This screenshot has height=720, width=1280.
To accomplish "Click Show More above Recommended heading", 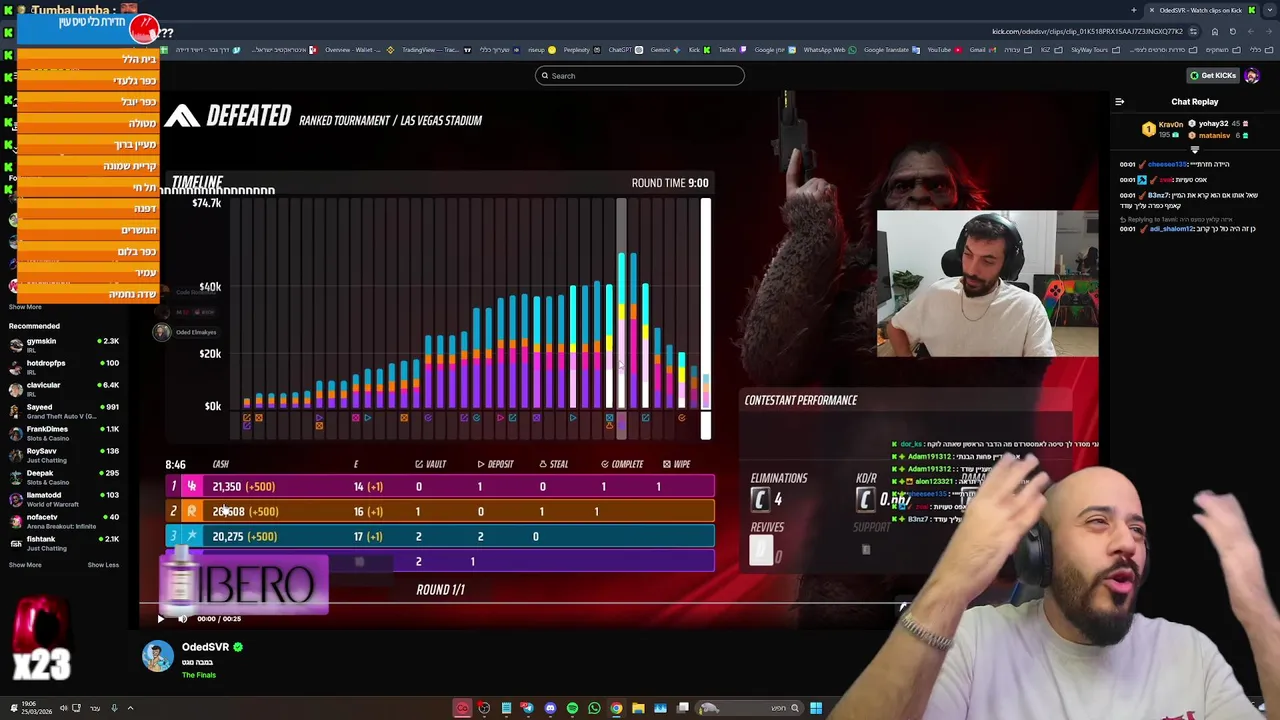I will (x=25, y=307).
